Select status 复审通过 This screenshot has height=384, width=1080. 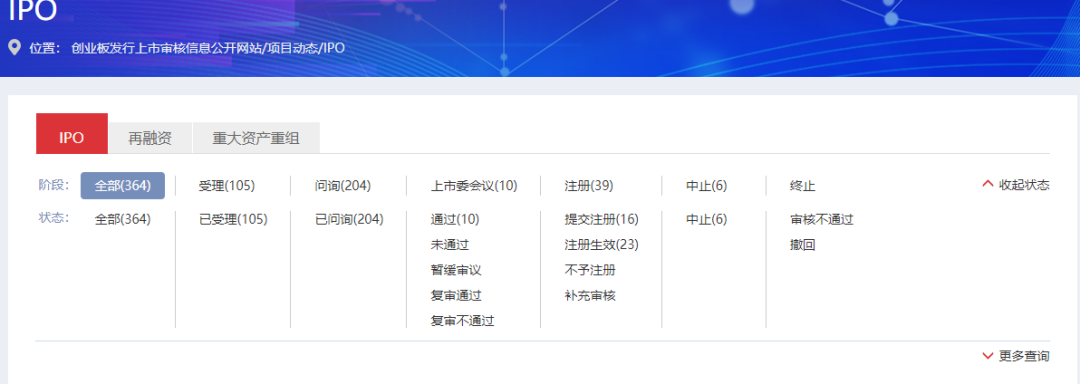point(456,296)
